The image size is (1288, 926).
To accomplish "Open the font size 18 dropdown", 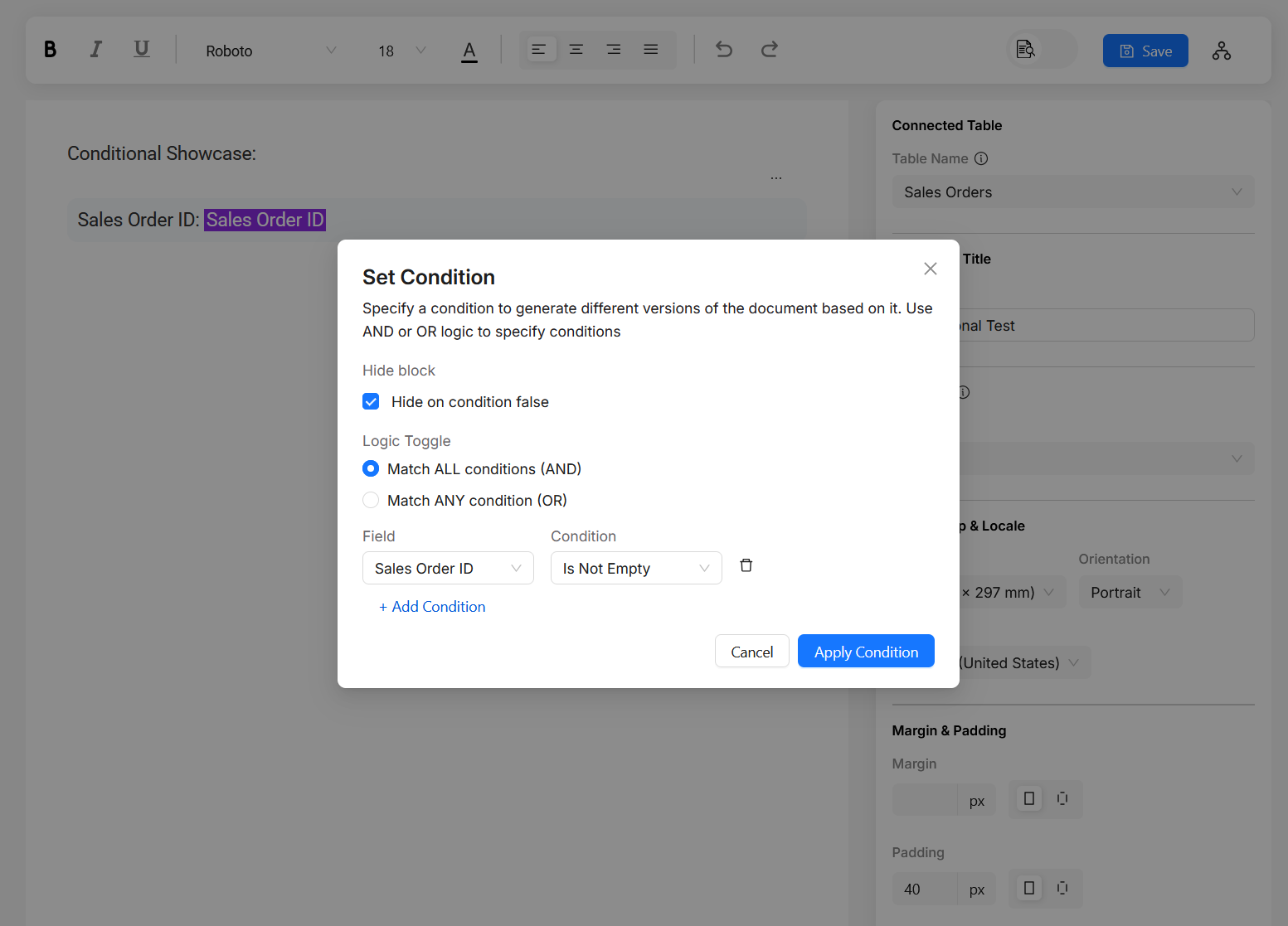I will point(401,51).
